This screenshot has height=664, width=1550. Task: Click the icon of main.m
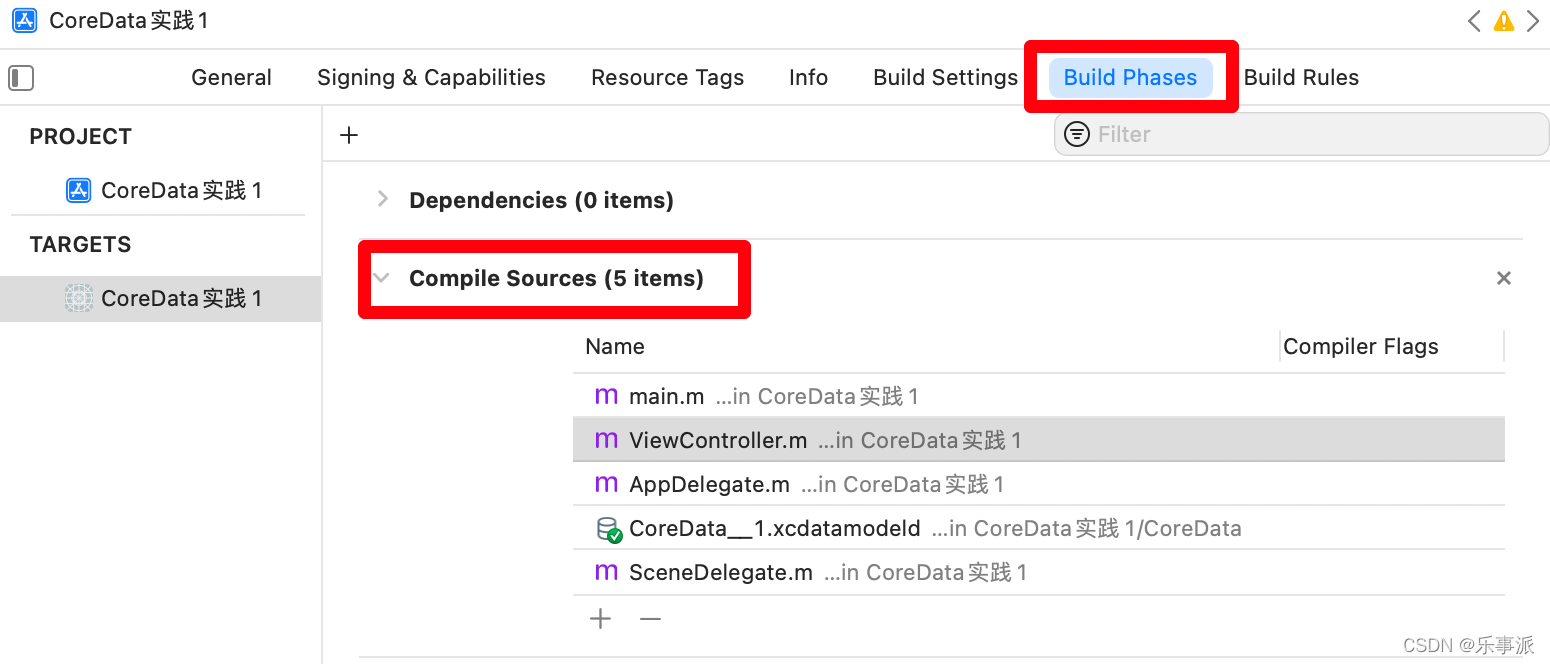606,396
